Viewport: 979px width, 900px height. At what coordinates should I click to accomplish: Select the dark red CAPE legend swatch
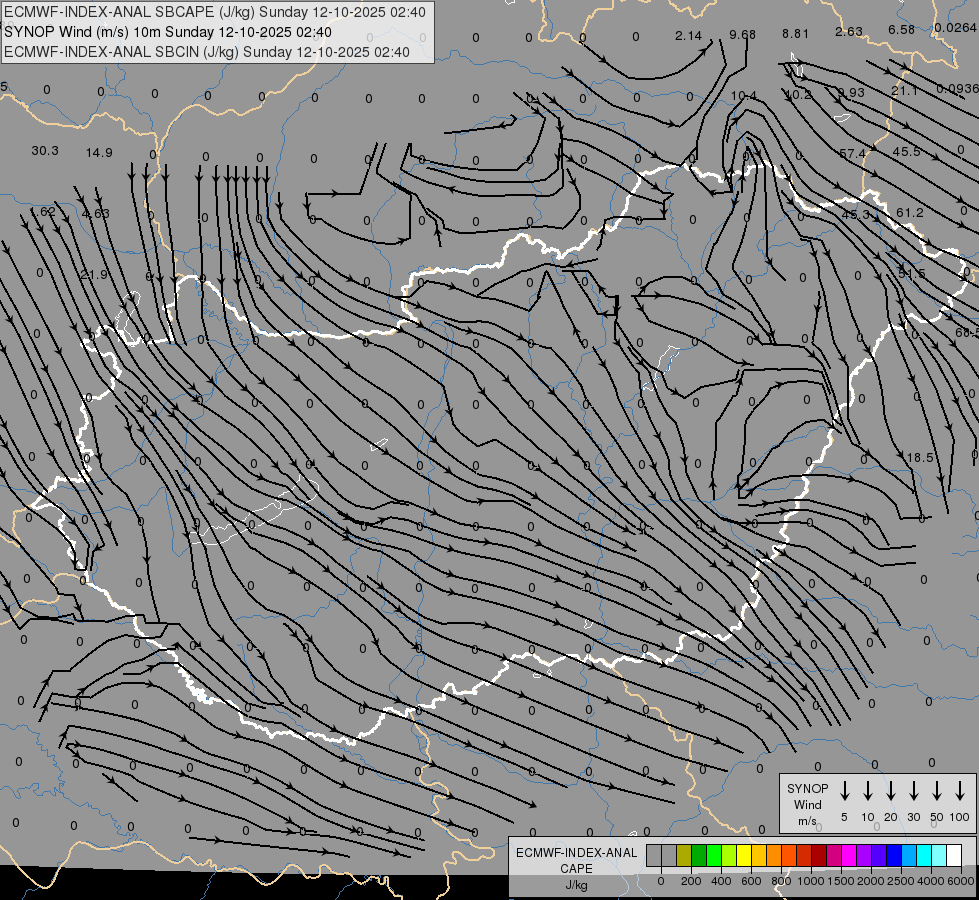pyautogui.click(x=819, y=855)
